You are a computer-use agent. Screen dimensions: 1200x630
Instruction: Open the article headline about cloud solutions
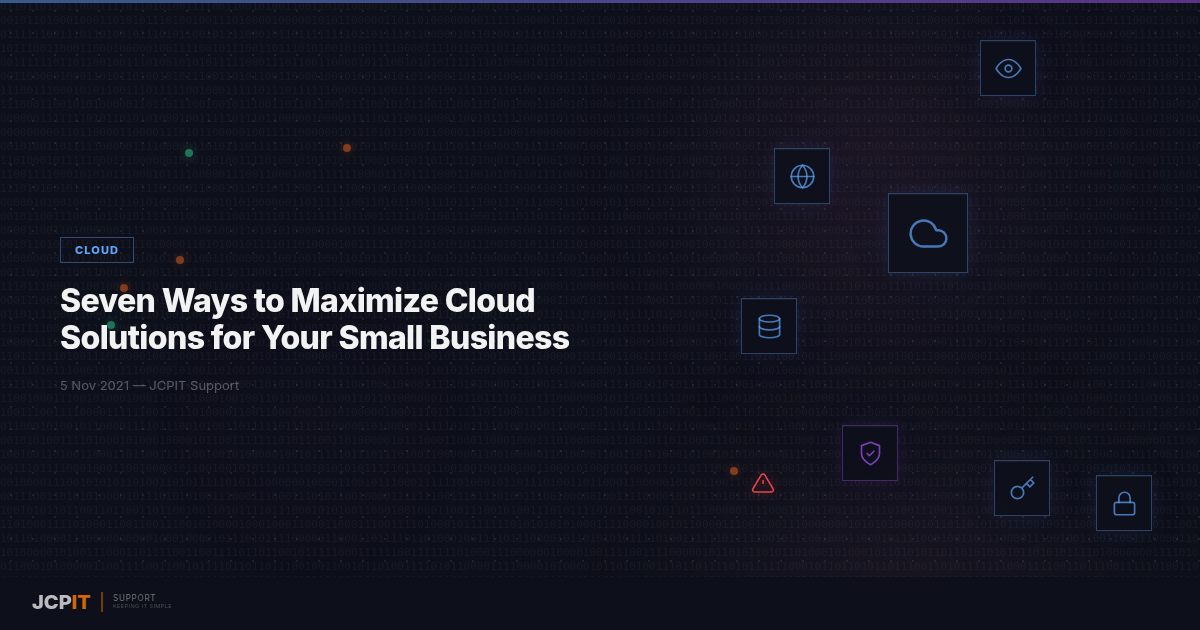pyautogui.click(x=314, y=319)
